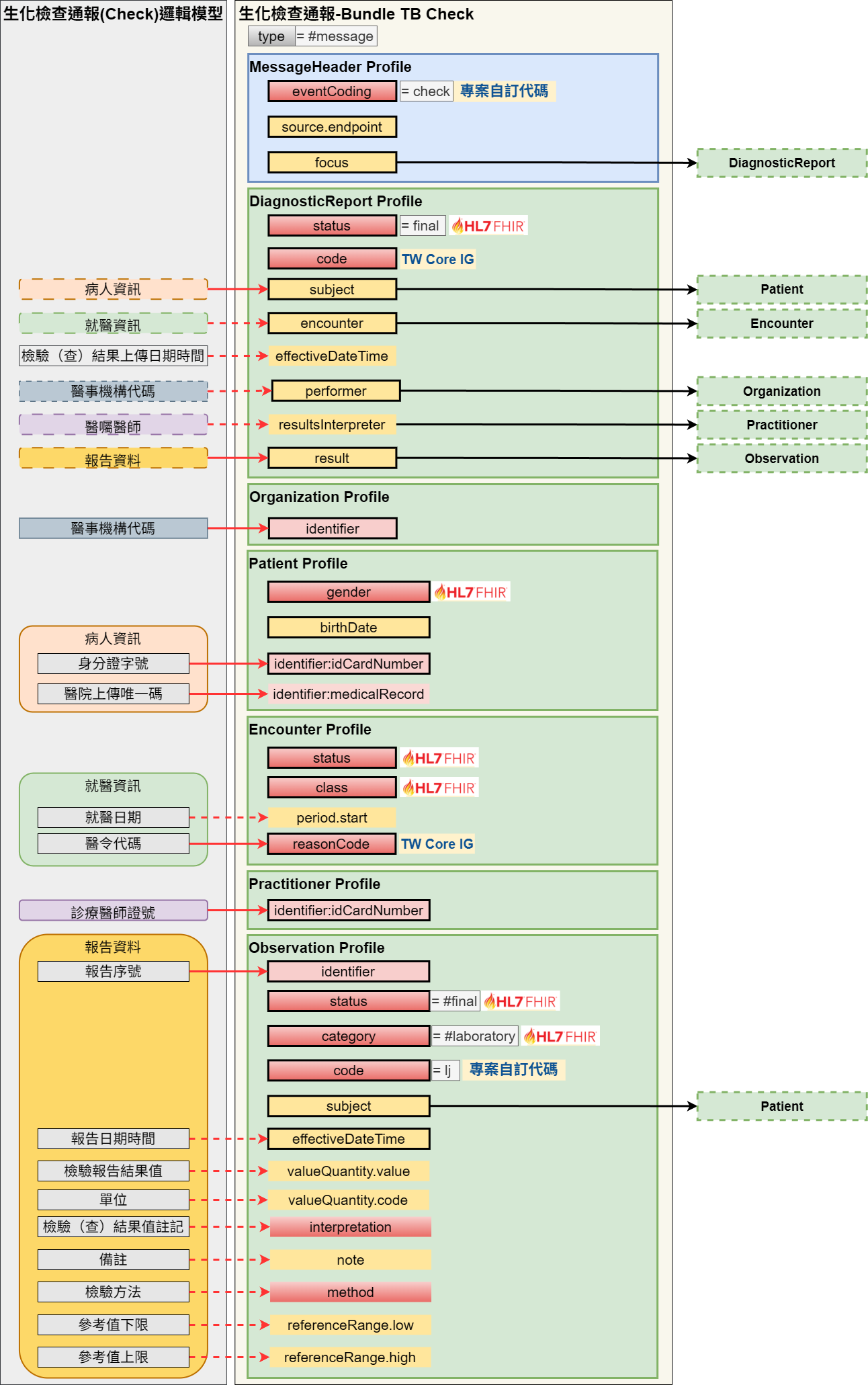This screenshot has width=868, height=1385.
Task: Click the DiagnosticReport reference box
Action: point(782,163)
